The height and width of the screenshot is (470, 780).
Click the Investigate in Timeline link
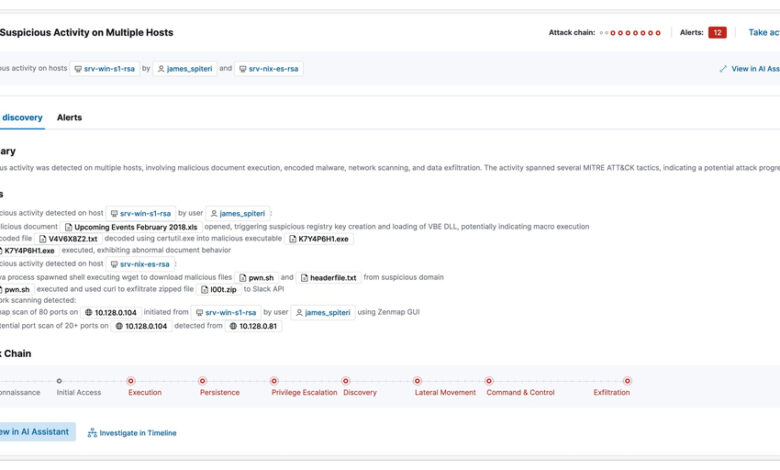(x=132, y=433)
